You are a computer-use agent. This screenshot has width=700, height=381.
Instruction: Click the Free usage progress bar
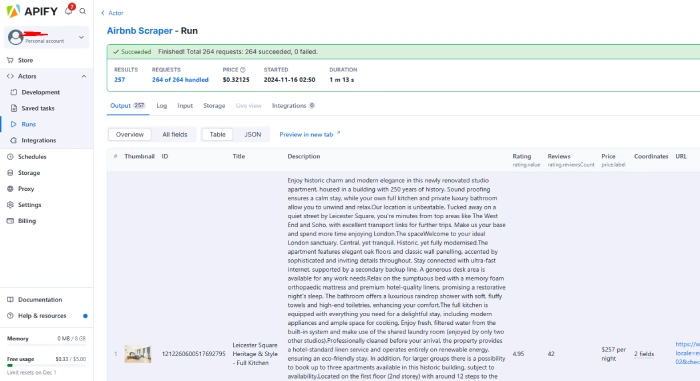[46, 365]
